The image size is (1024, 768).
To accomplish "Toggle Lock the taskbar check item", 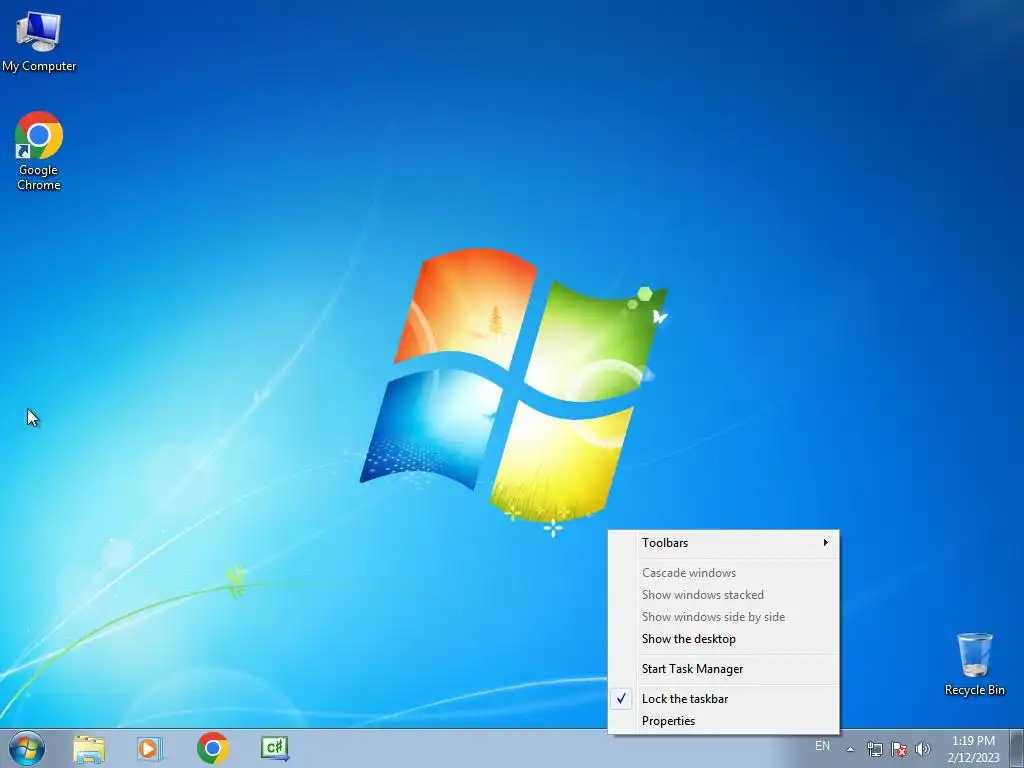I will [x=724, y=699].
